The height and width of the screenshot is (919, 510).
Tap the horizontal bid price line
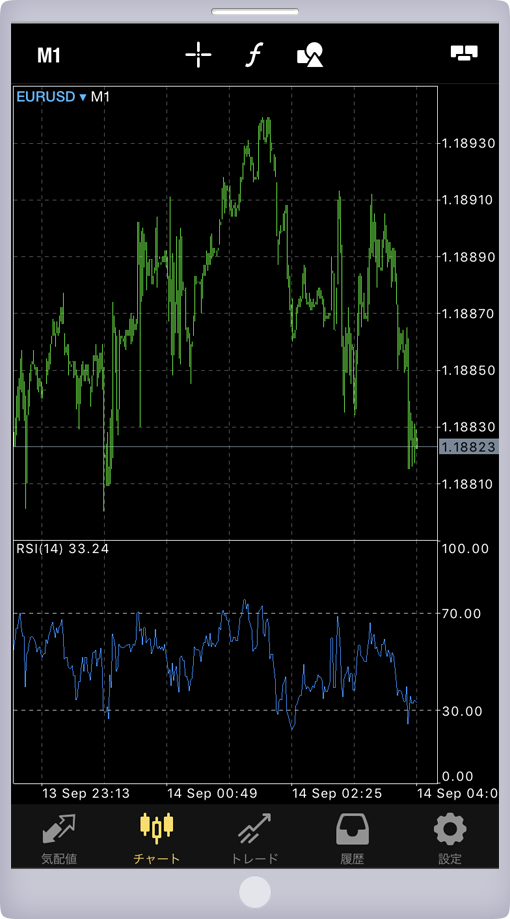(225, 447)
